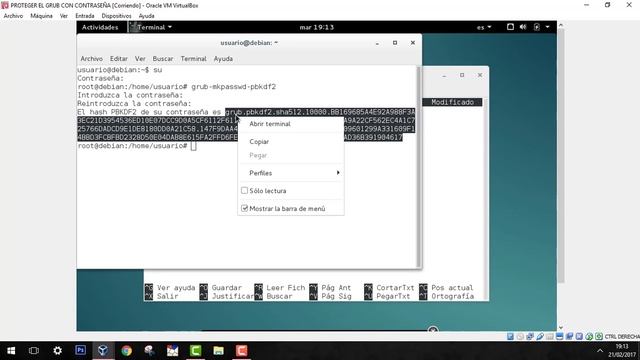Viewport: 640px width, 360px height.
Task: Click the VirtualBox window vertical scrollbar
Action: 561,156
